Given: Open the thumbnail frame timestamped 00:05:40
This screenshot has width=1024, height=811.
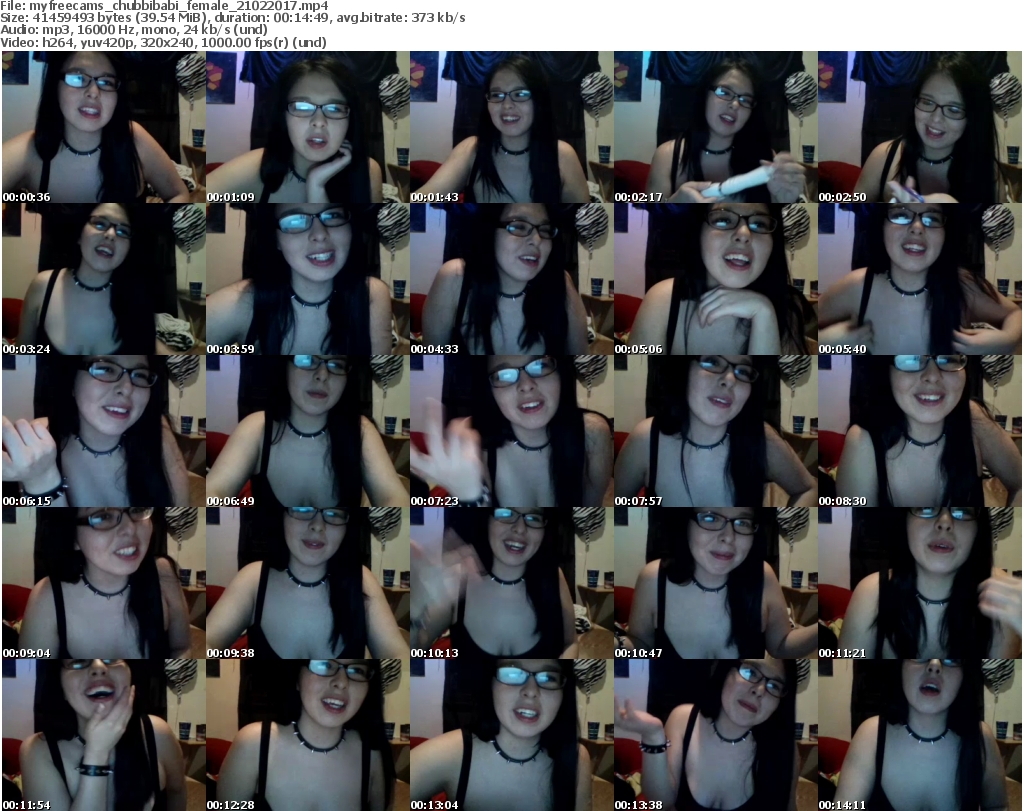Looking at the screenshot, I should click(920, 279).
